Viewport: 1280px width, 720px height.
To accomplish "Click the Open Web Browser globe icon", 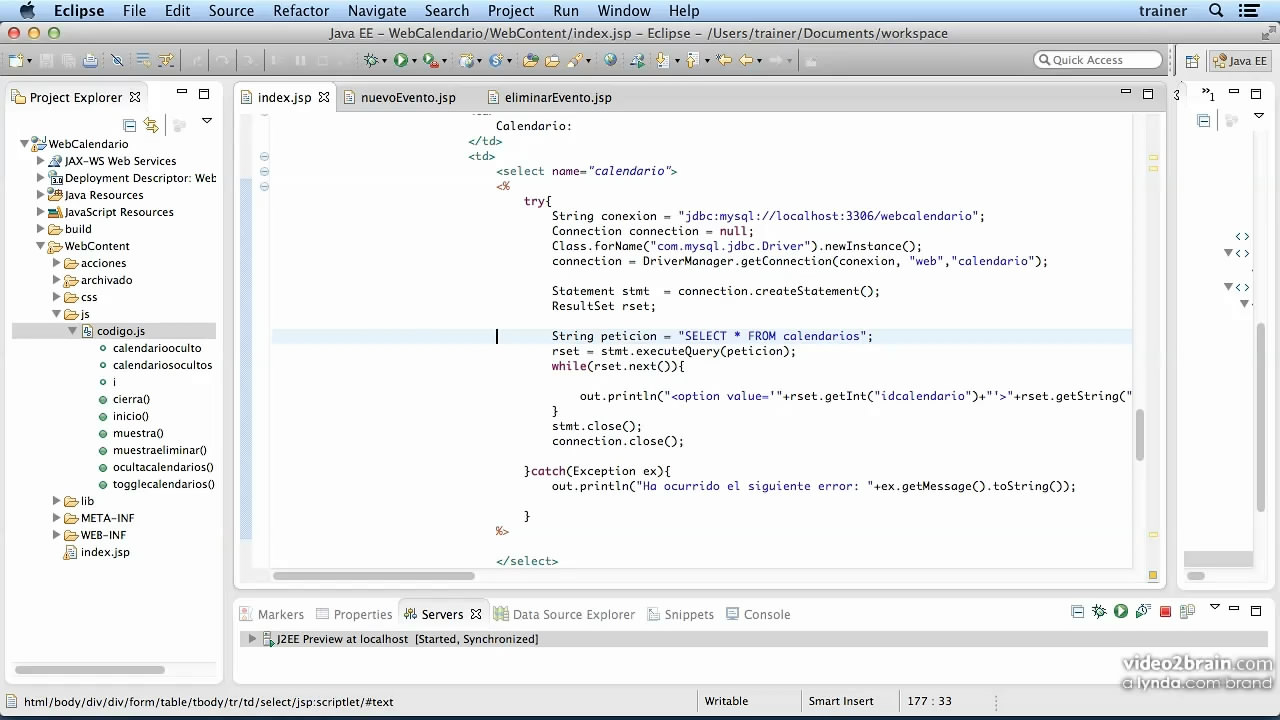I will coord(610,60).
